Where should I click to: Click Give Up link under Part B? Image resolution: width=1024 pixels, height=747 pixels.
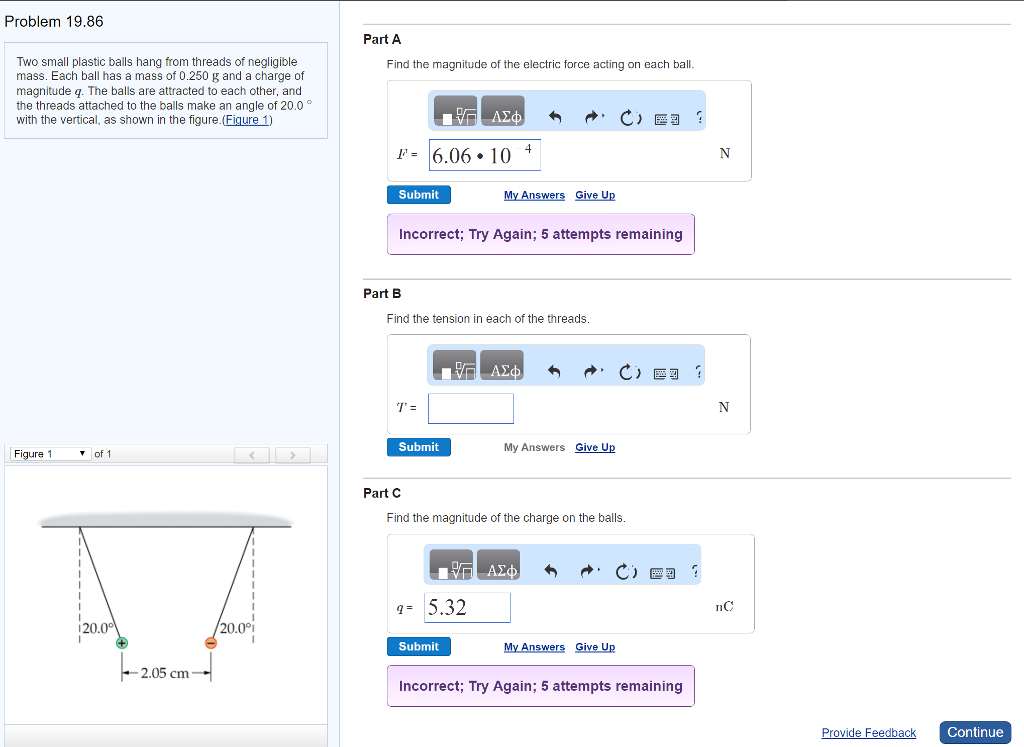tap(595, 448)
